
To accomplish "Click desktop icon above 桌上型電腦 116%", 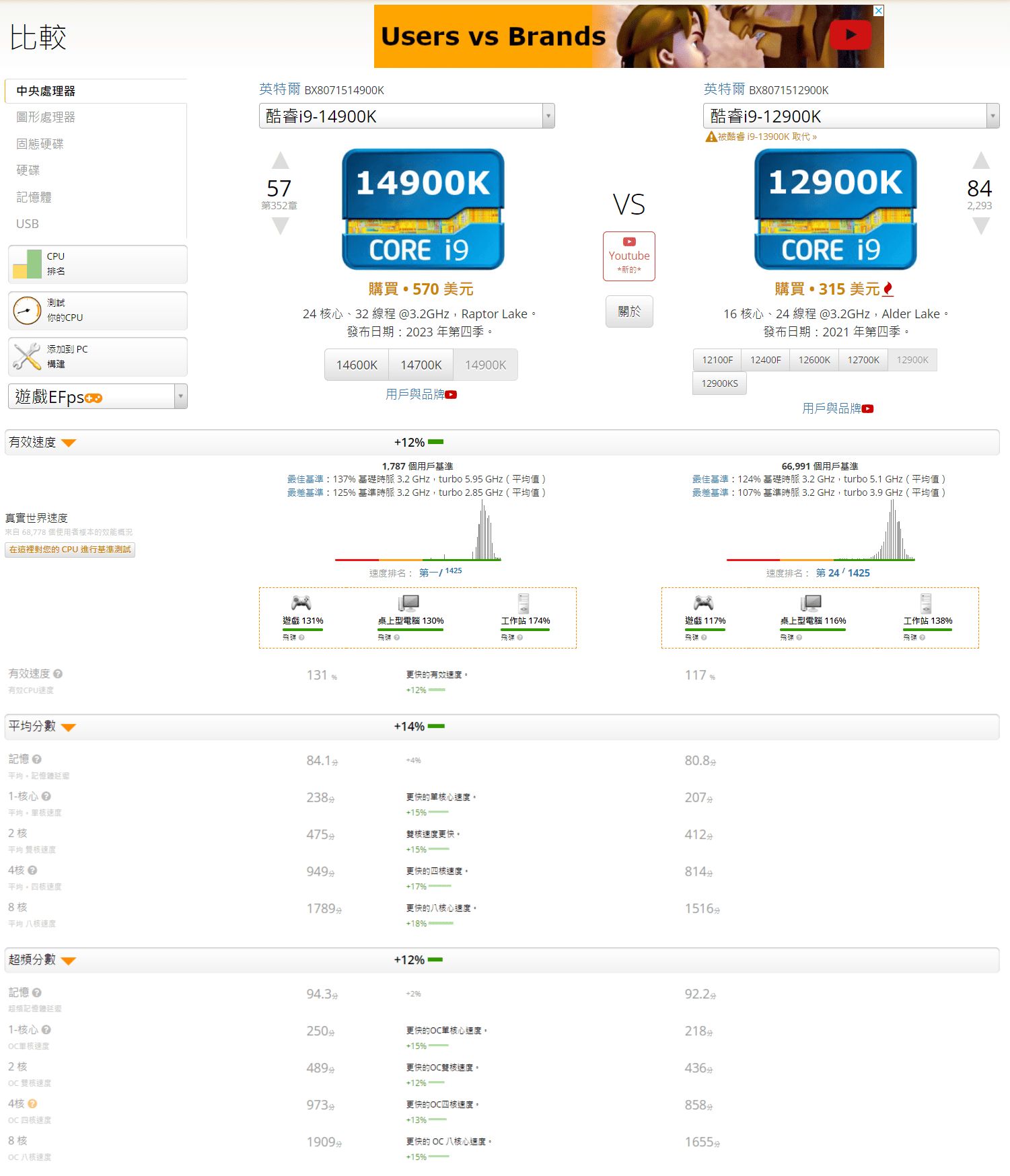I will click(811, 603).
